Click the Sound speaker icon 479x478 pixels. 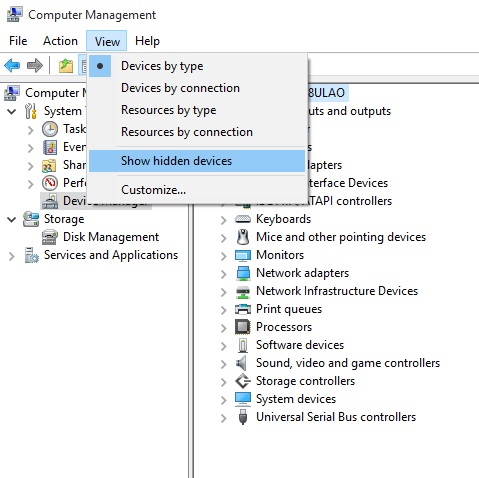point(241,363)
